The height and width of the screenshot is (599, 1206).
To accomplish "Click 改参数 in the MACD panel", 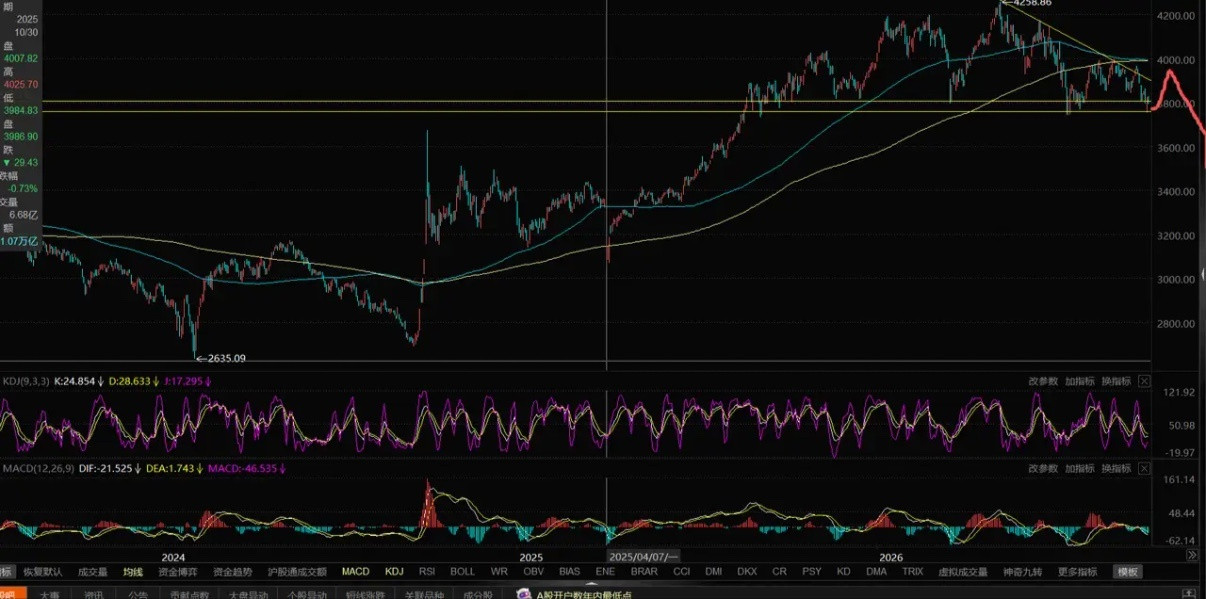I will click(x=1043, y=468).
